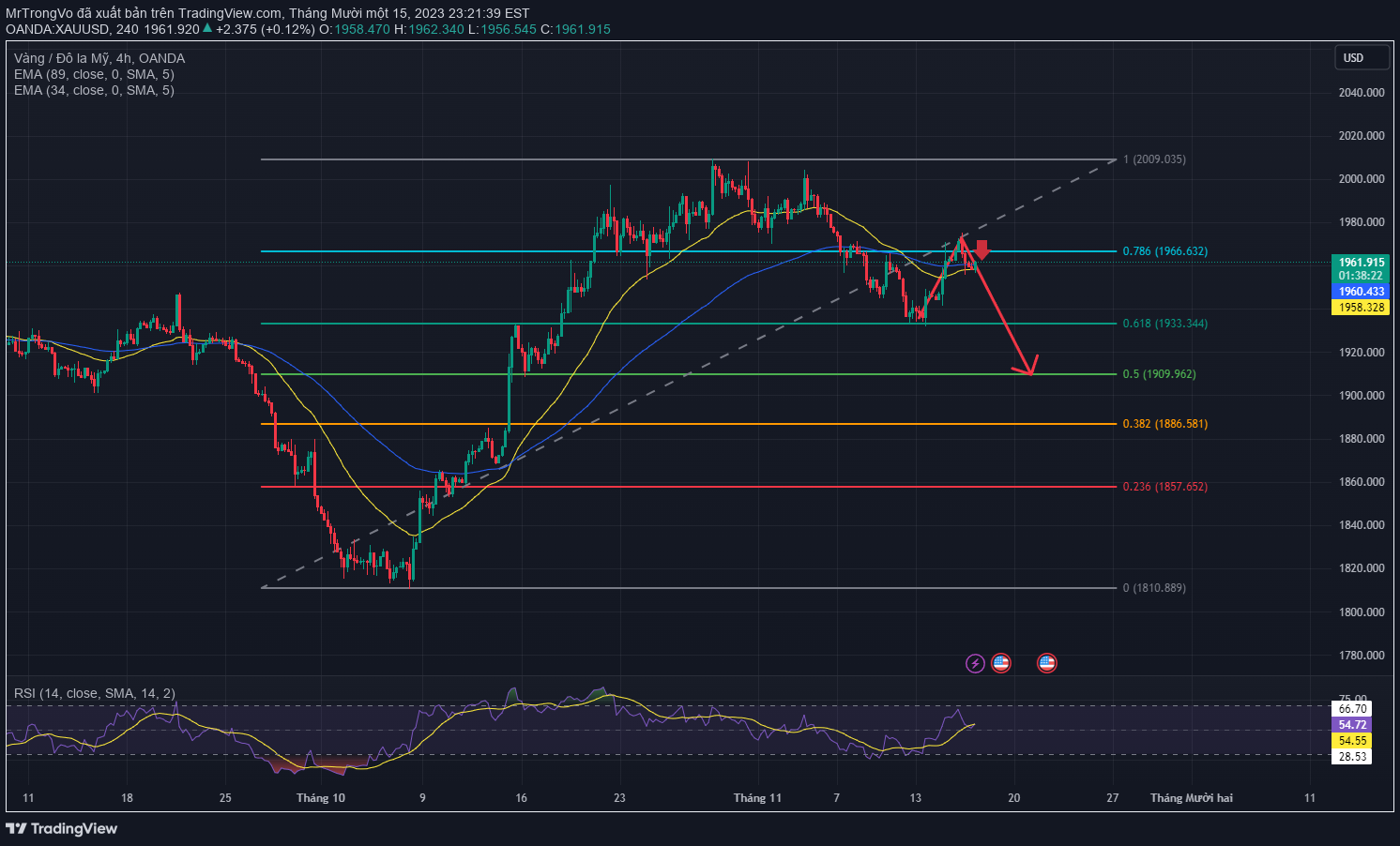Click the 0.5 (1909.962) Fibonacci label
Viewport: 1400px width, 846px height.
point(1160,374)
